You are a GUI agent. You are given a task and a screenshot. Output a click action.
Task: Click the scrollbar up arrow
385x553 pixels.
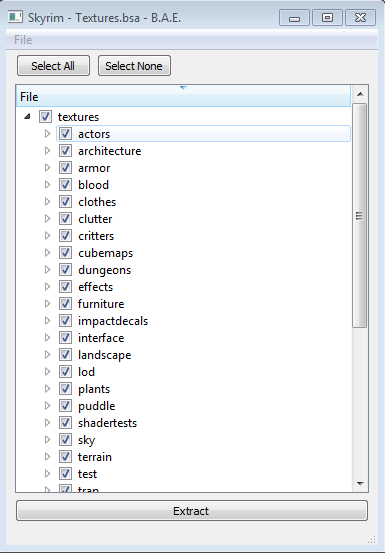pyautogui.click(x=360, y=94)
